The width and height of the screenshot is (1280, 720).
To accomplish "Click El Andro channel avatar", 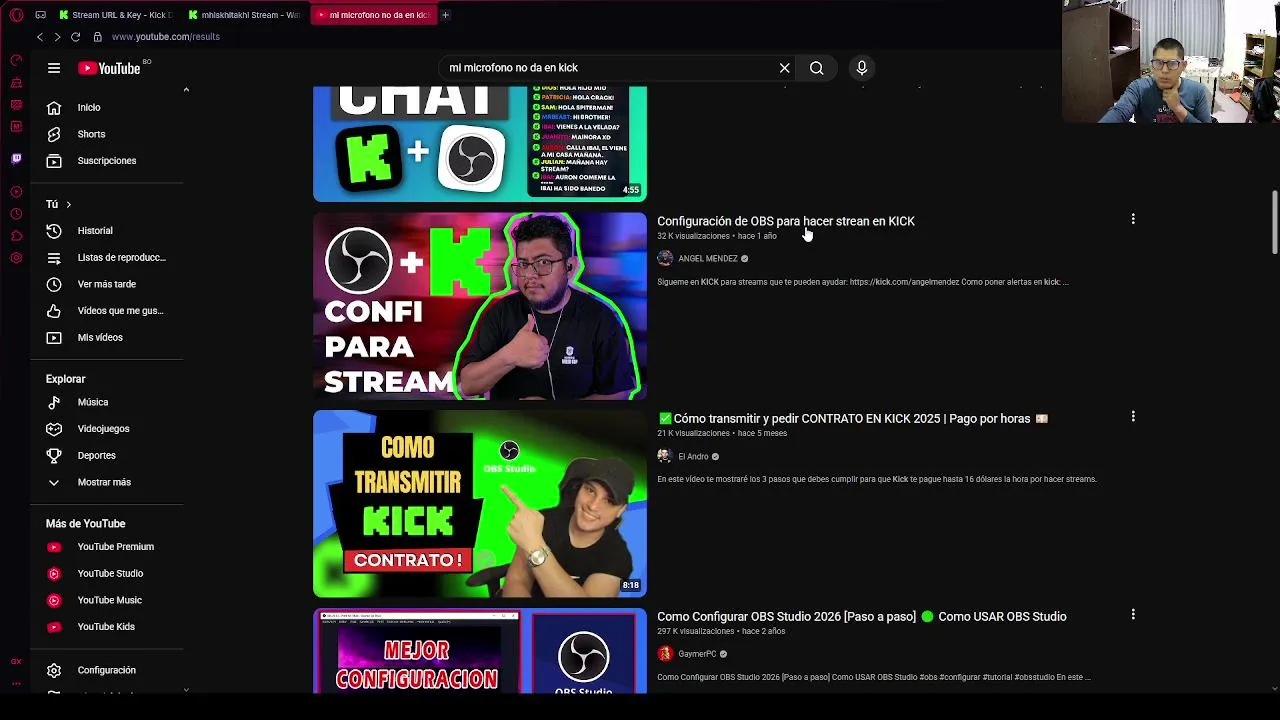I will pos(665,457).
